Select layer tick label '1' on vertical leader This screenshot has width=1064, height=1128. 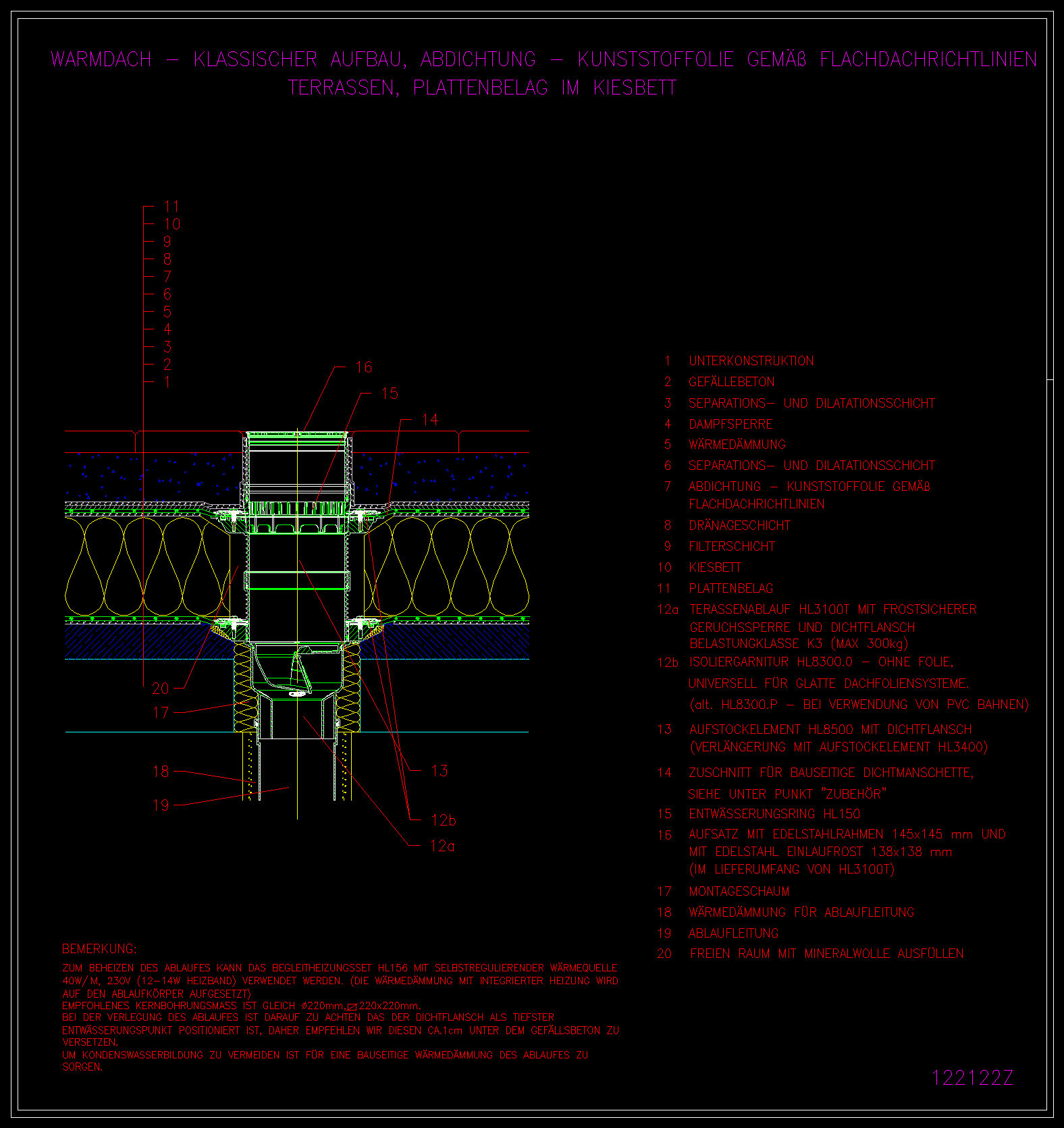[167, 382]
